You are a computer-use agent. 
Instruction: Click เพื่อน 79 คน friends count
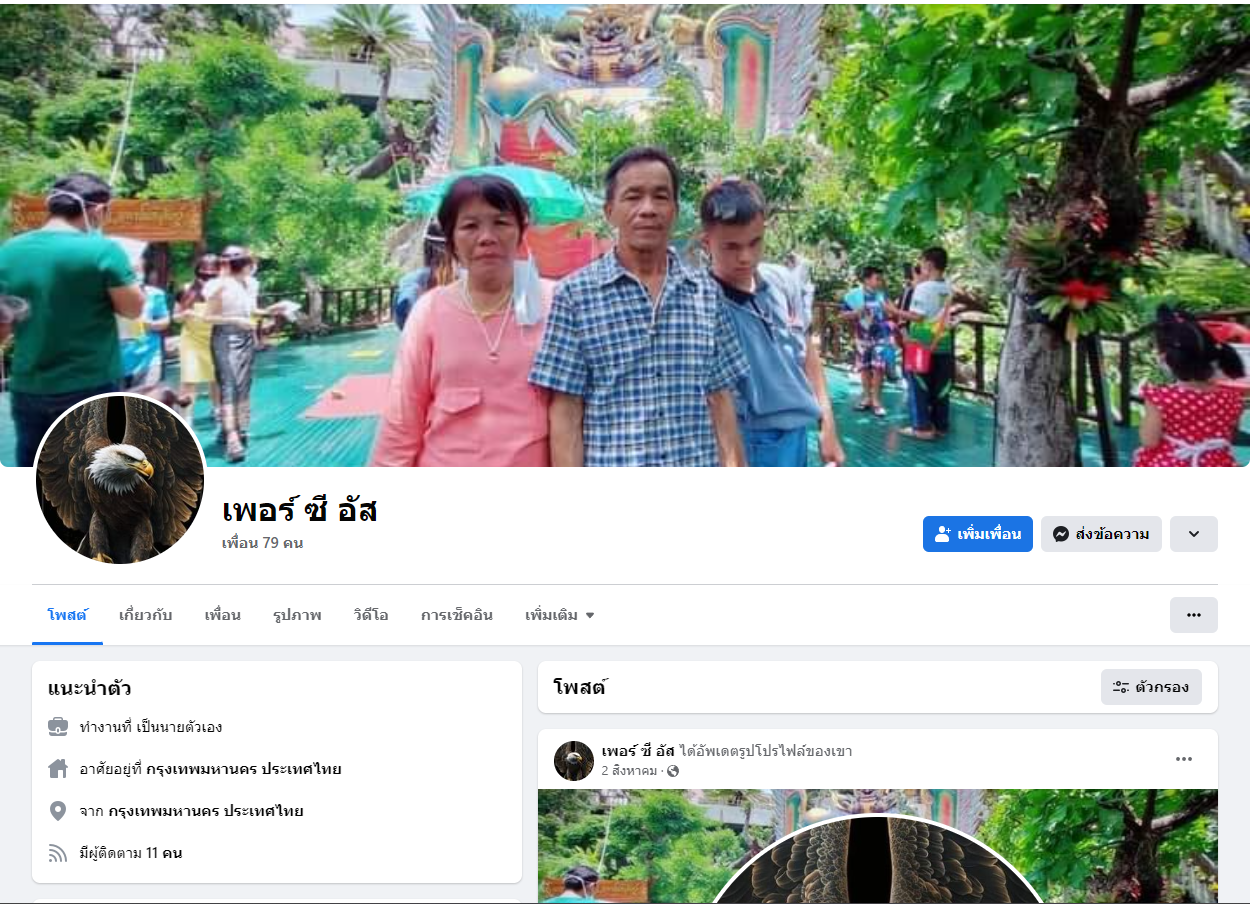262,543
